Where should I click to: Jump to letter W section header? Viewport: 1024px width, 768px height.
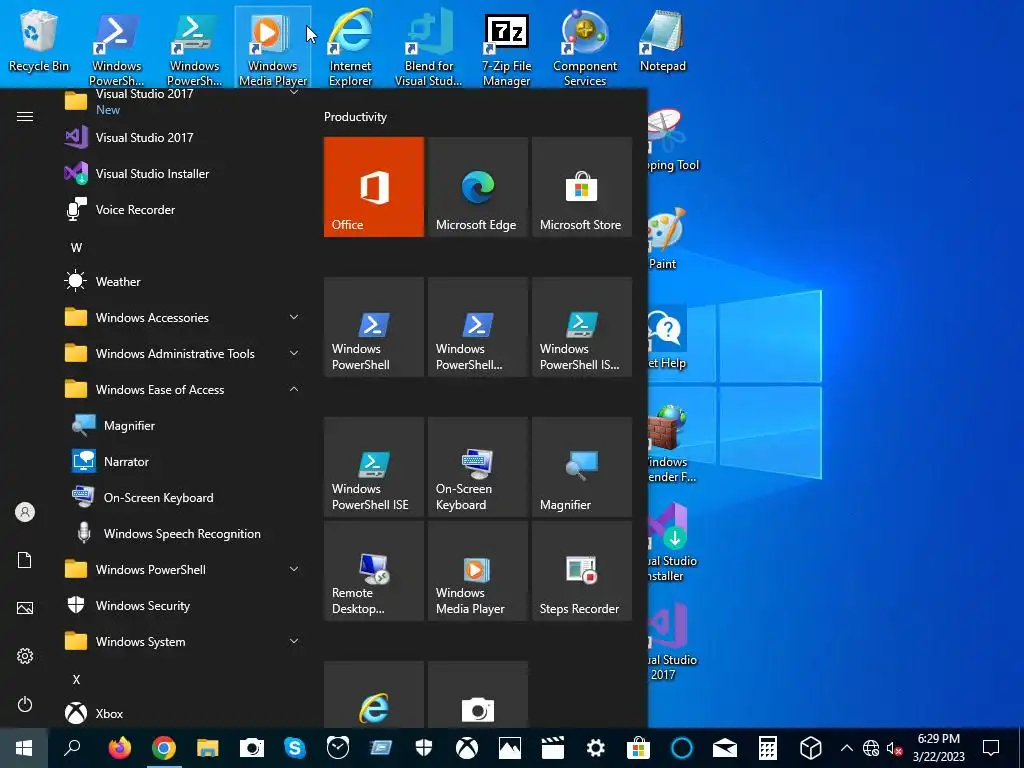pyautogui.click(x=76, y=248)
